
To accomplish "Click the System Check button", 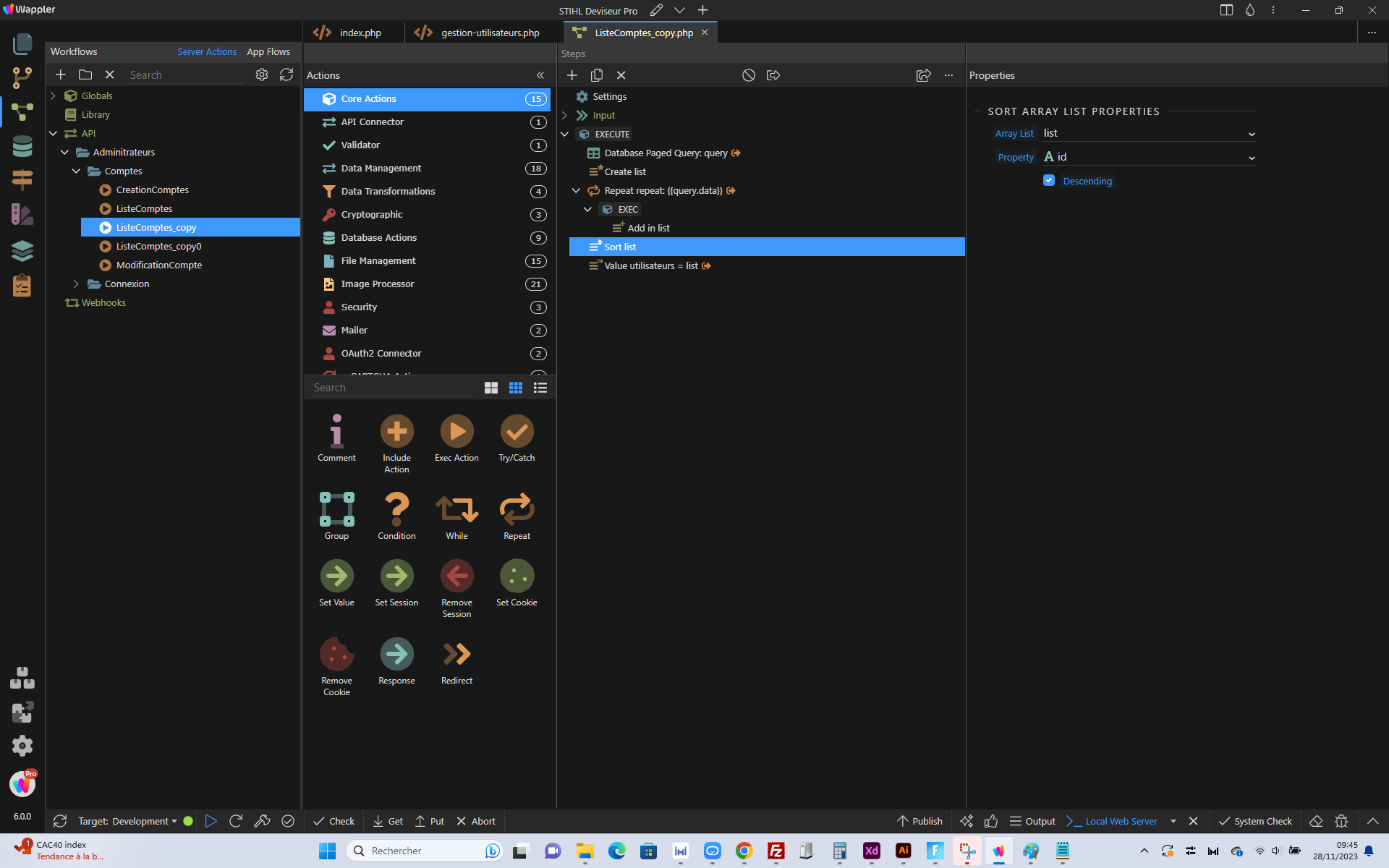I will click(1255, 821).
